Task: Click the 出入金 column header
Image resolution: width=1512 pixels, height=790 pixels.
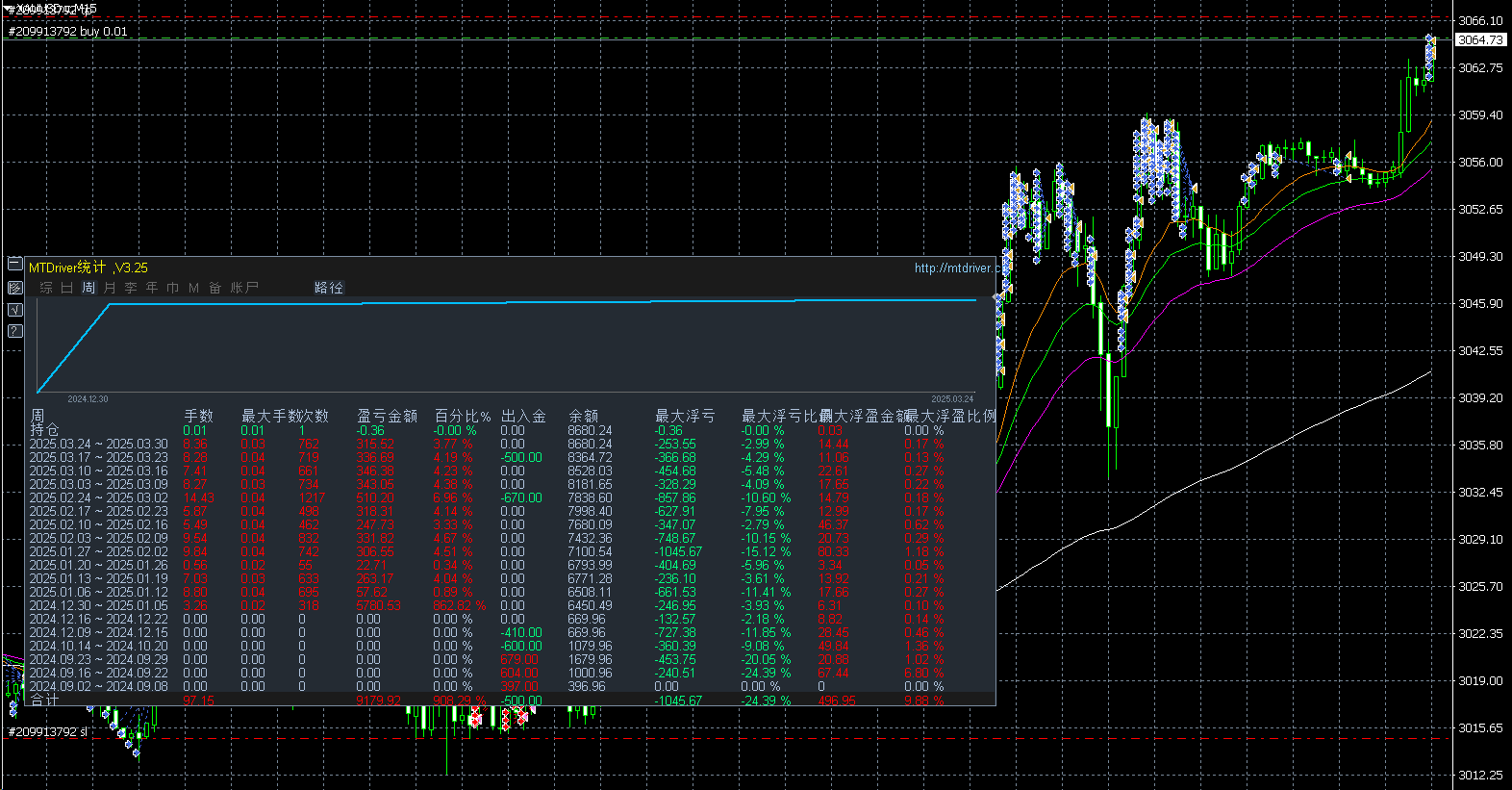Action: [x=523, y=416]
